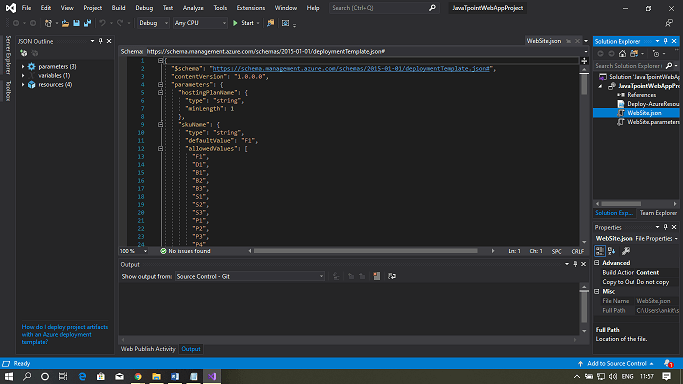
Task: Switch to the Output tab
Action: click(191, 349)
